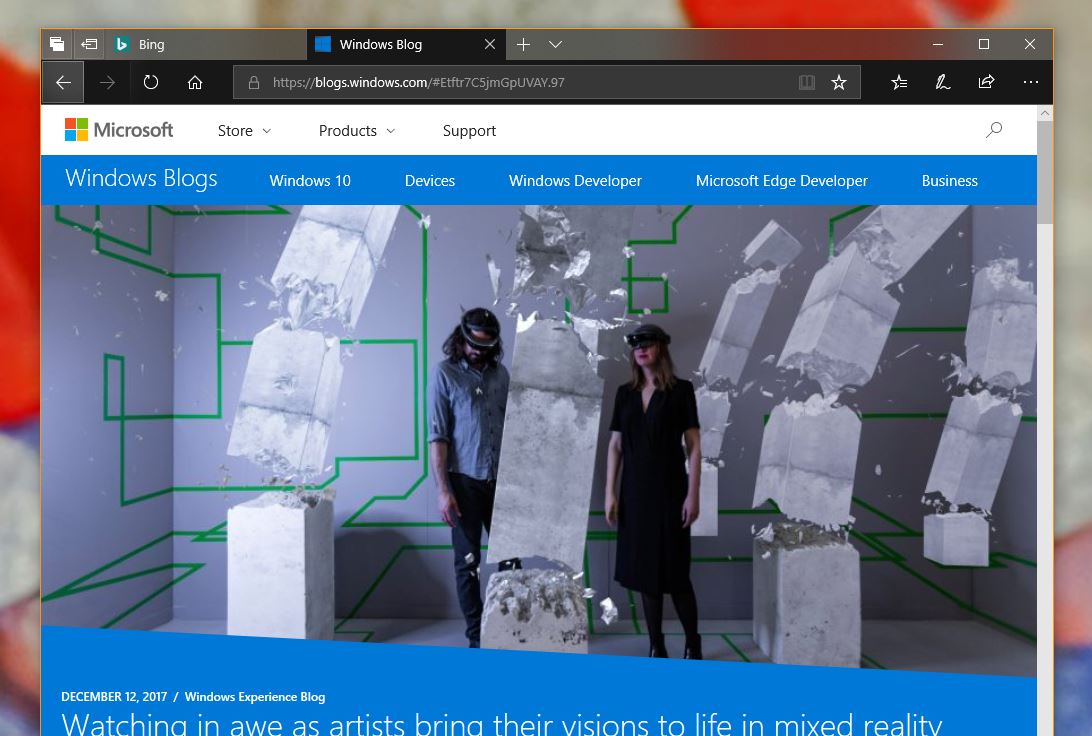Start a Web Note with Windows Ink

pos(942,82)
